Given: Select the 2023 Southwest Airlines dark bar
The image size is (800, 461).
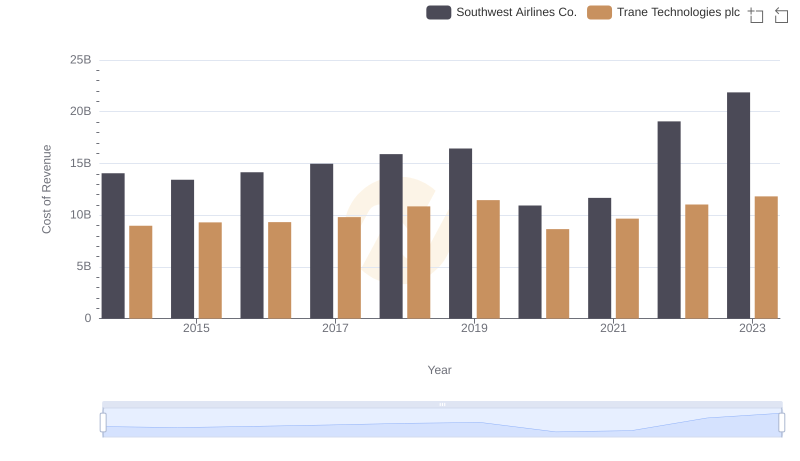Looking at the screenshot, I should (738, 206).
